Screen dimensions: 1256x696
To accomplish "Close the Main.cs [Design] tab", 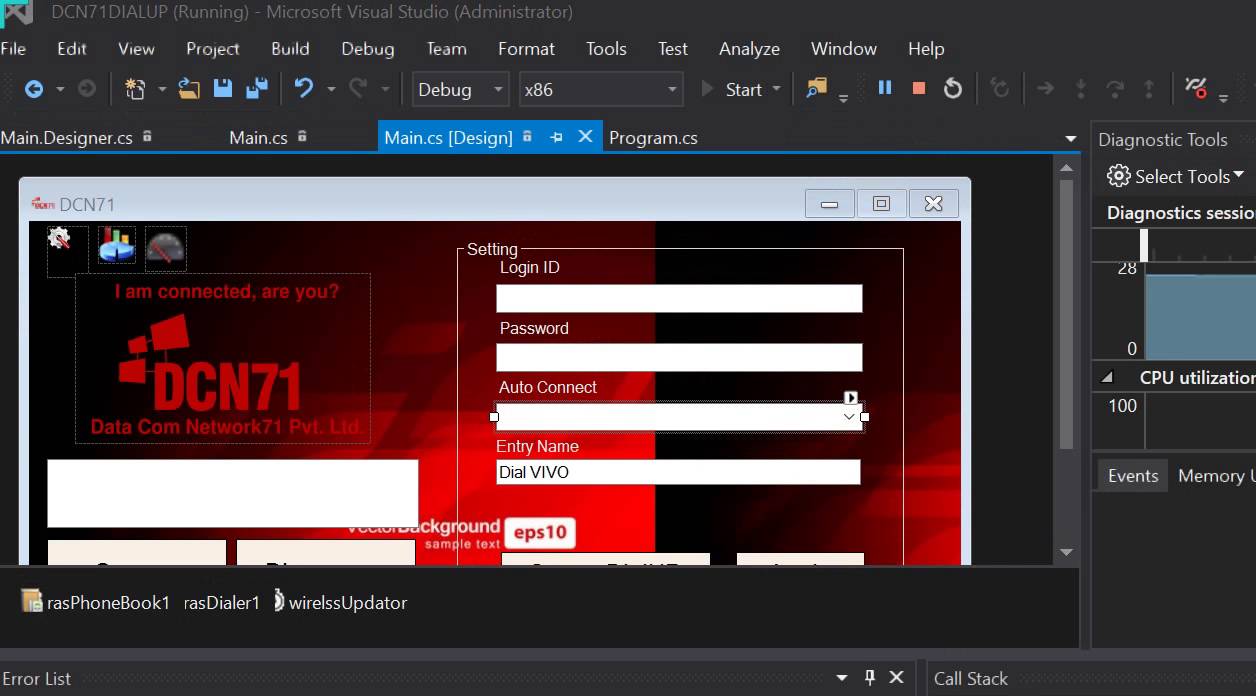I will (x=585, y=137).
